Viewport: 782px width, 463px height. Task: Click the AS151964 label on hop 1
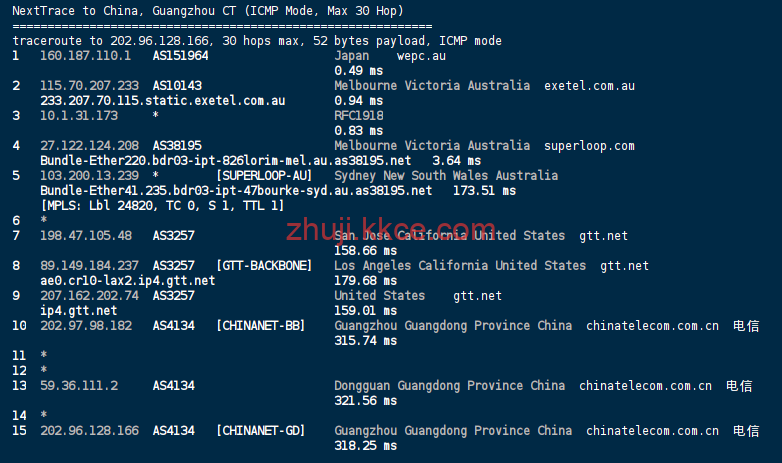pyautogui.click(x=181, y=55)
